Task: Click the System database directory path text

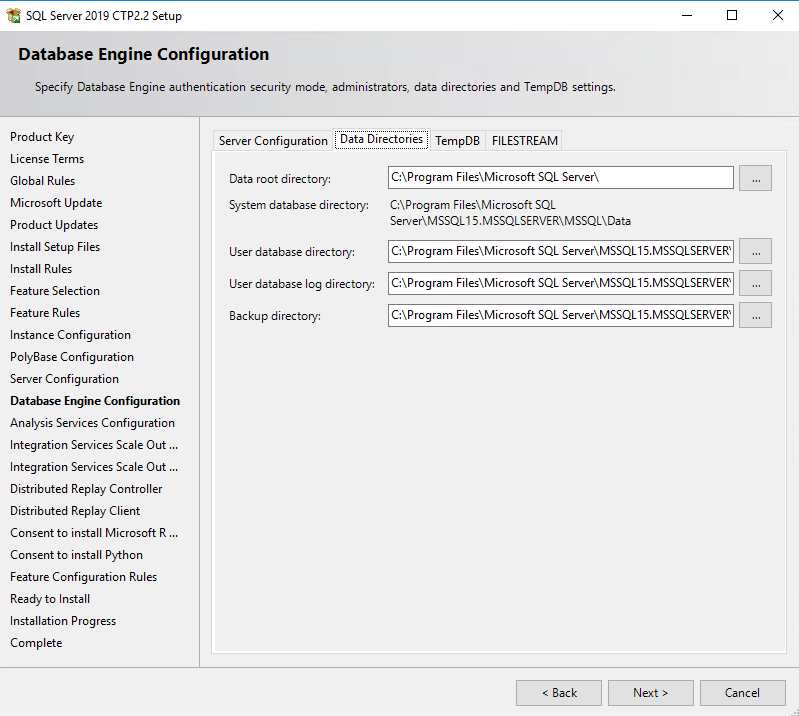Action: [510, 213]
